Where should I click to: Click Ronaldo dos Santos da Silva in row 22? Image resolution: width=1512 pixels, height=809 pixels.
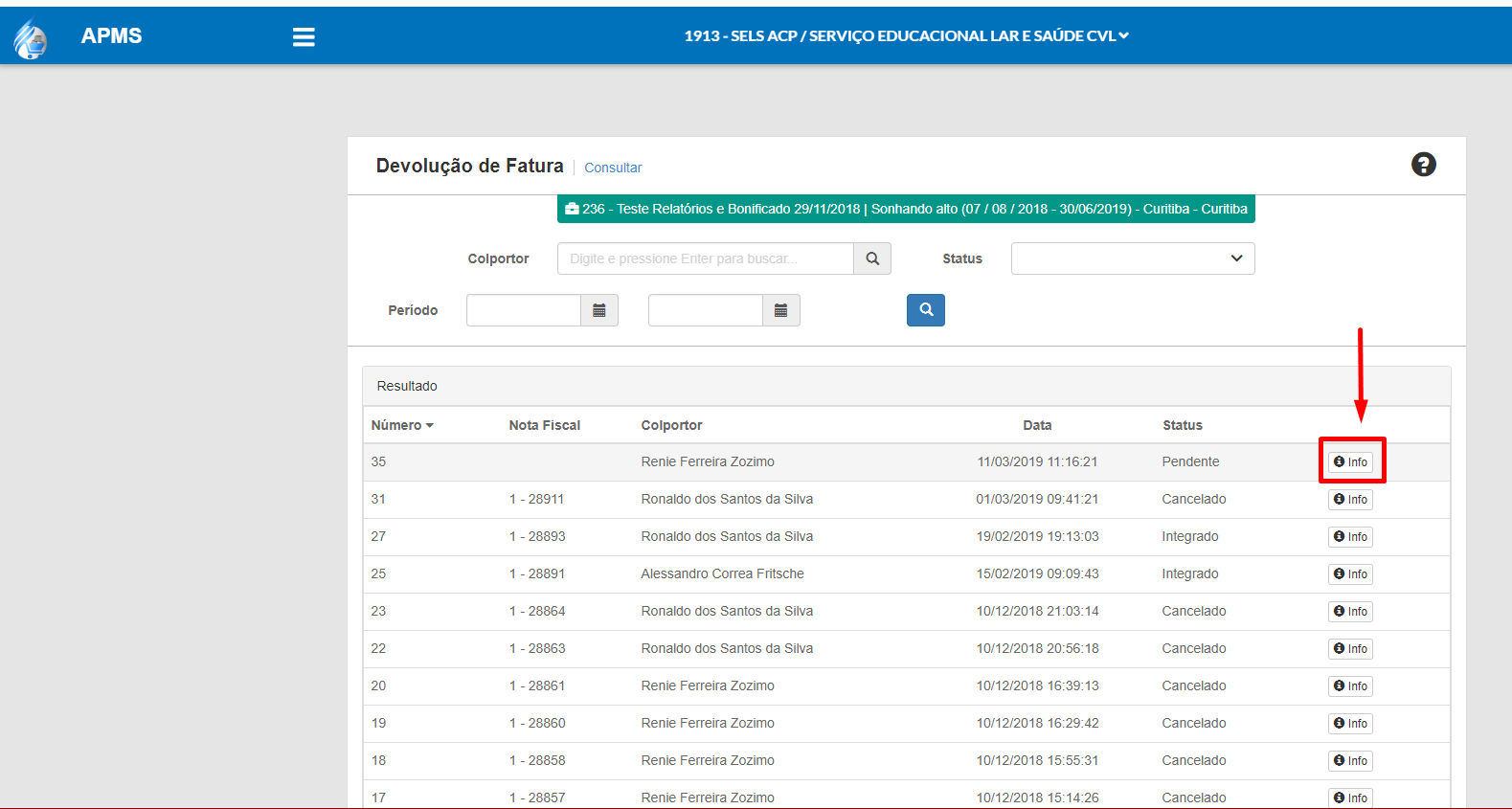[727, 648]
